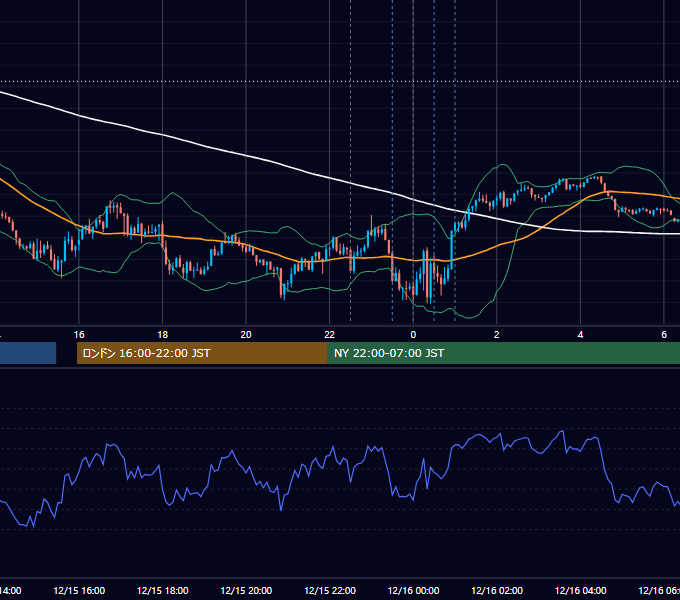Click the '18' hour label on the price chart axis
This screenshot has height=600, width=680.
point(162,335)
